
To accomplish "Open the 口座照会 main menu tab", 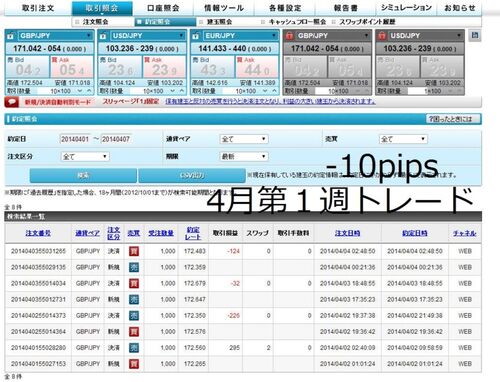I will pos(163,8).
